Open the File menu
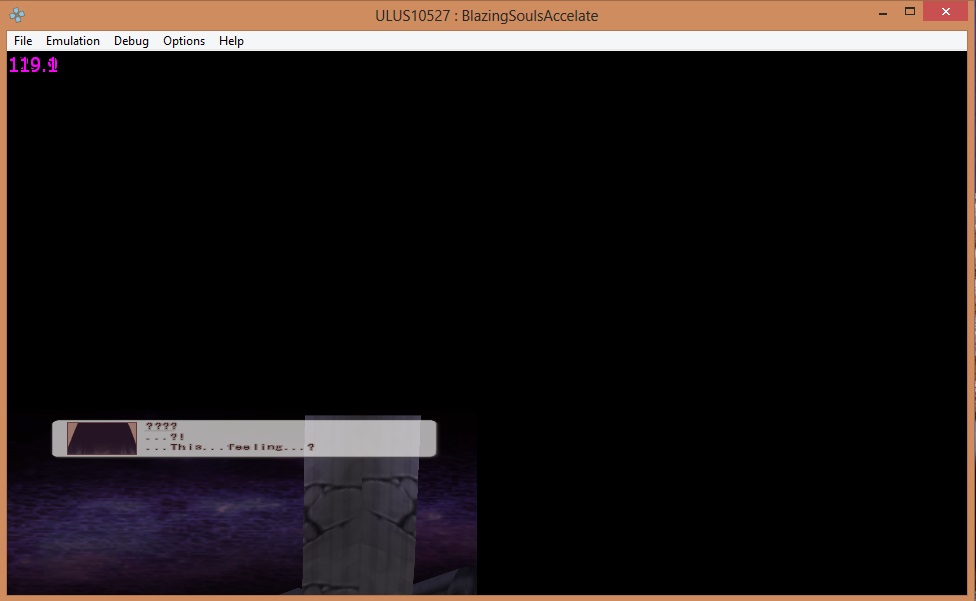This screenshot has height=601, width=976. point(23,41)
